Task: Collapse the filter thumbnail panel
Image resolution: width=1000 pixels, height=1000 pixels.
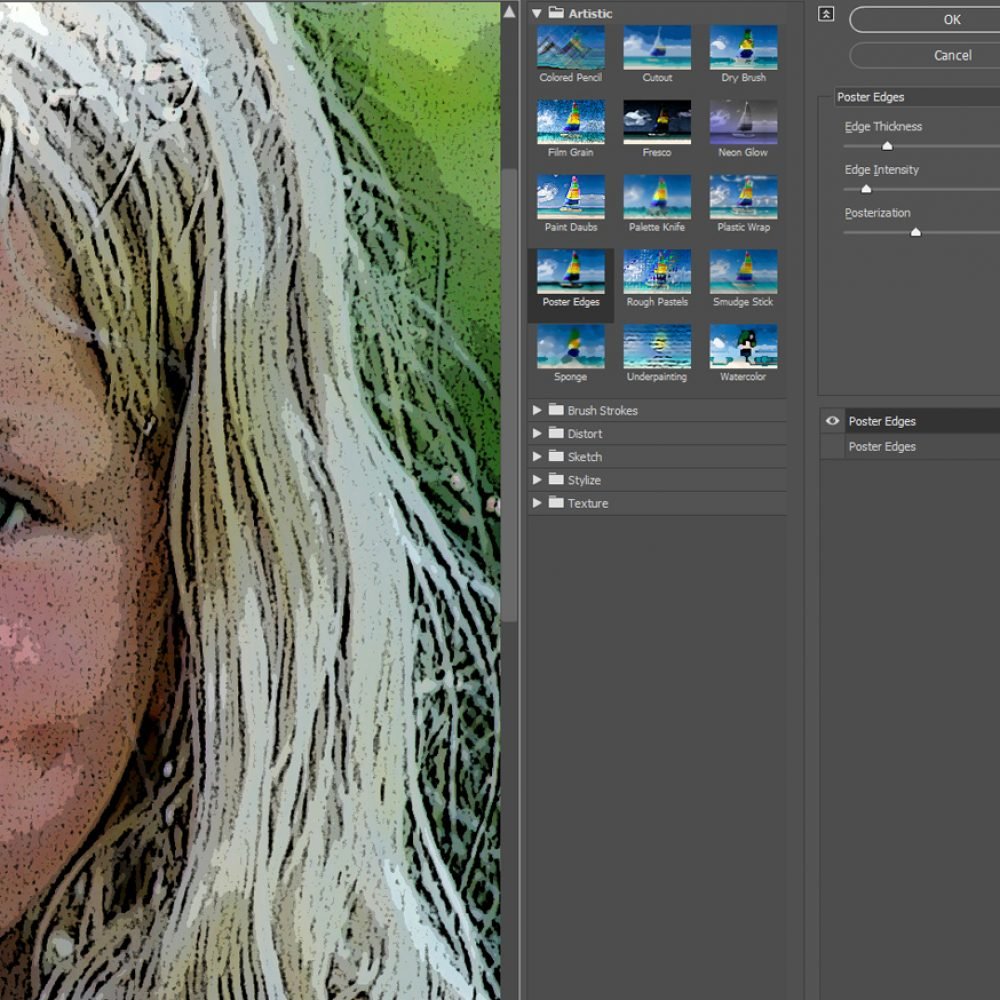Action: [826, 14]
